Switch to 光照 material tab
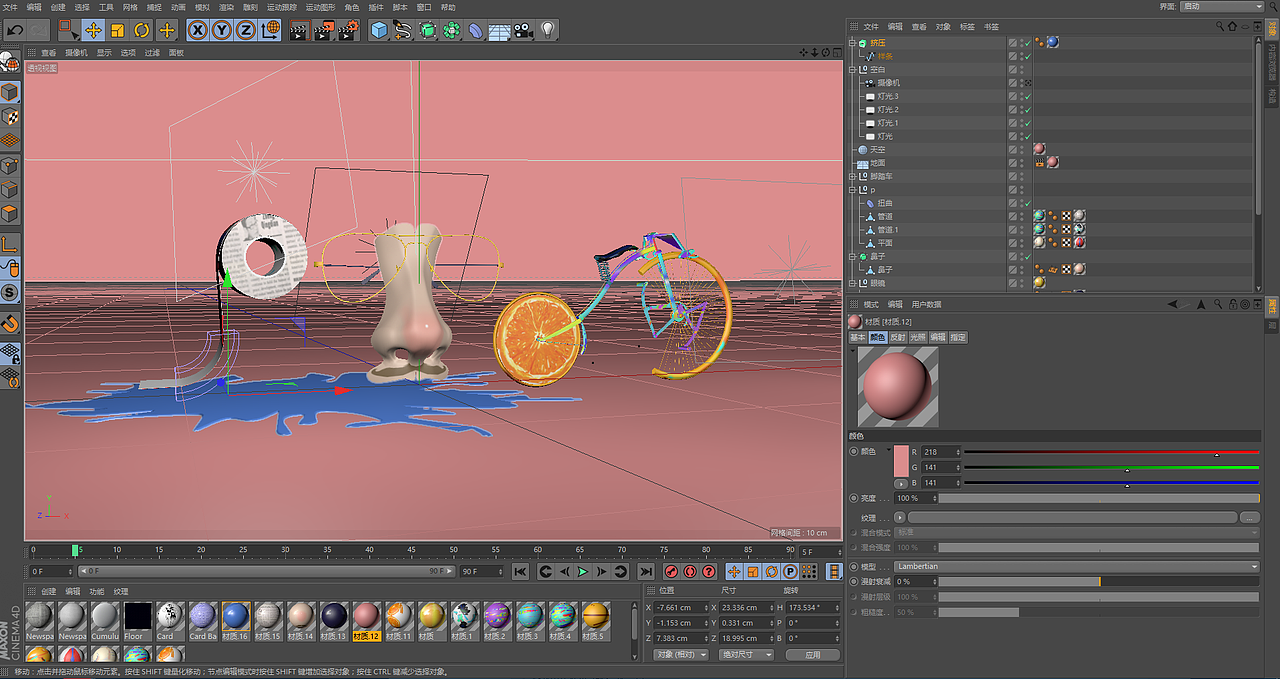Screen dimensions: 1280x679 [x=918, y=338]
